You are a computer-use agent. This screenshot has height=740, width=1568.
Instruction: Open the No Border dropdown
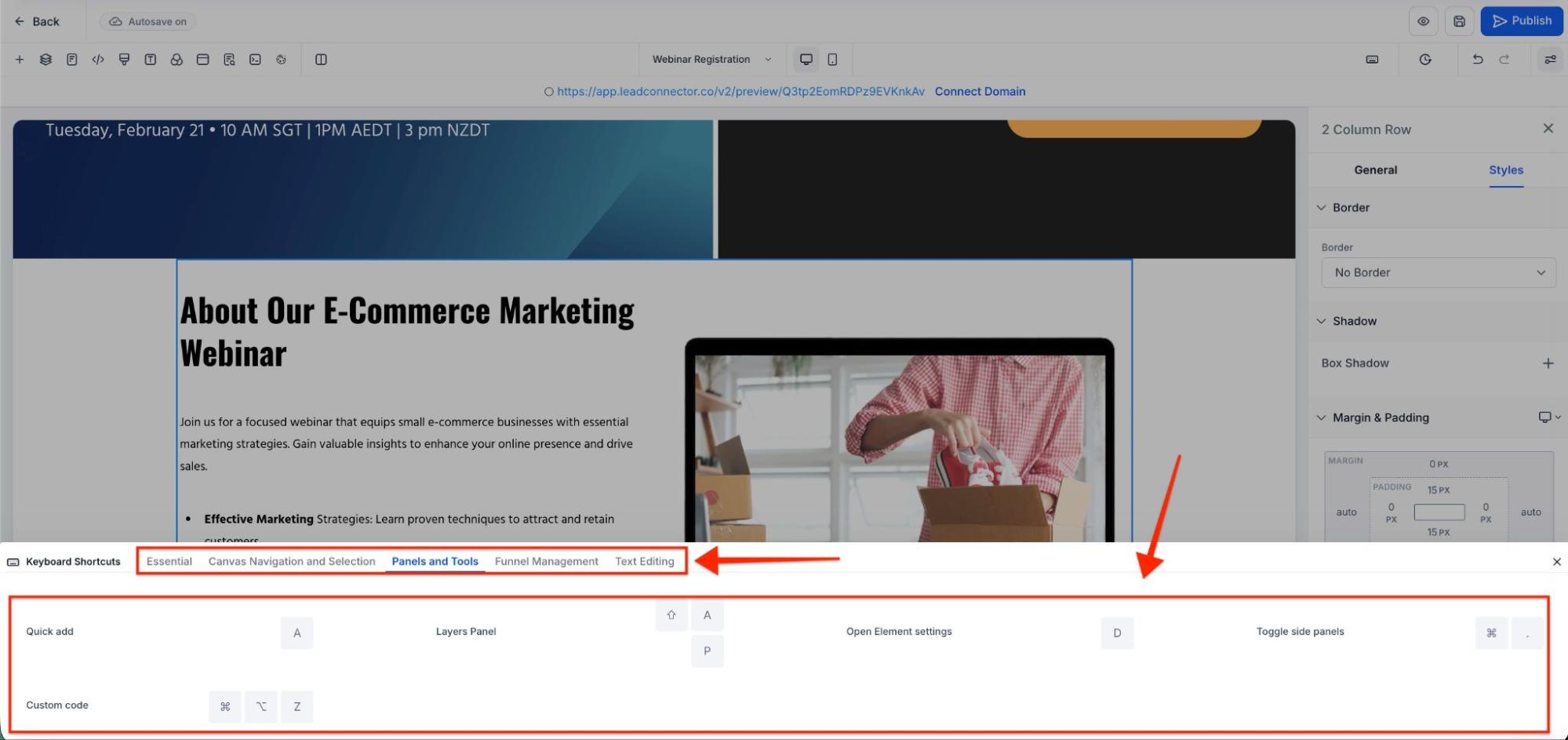[x=1438, y=272]
